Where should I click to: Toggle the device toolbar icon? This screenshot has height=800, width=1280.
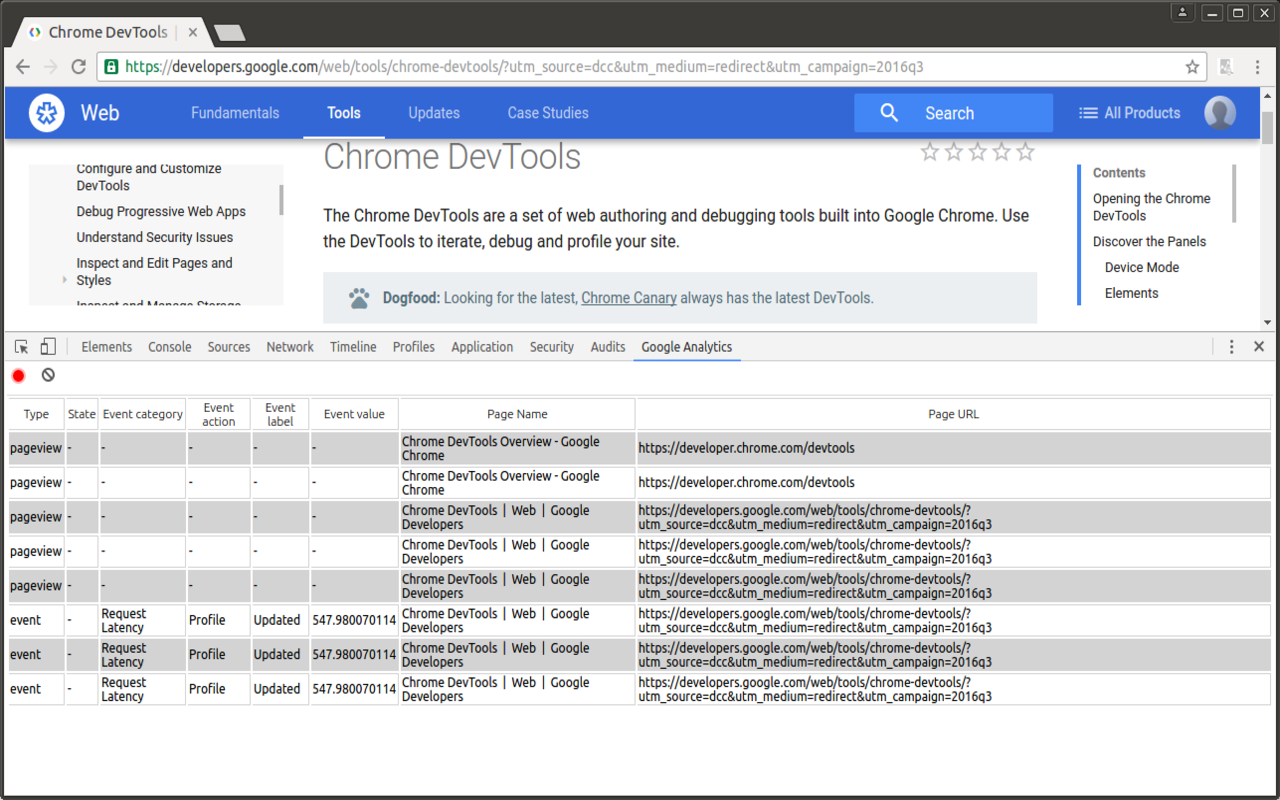[48, 347]
